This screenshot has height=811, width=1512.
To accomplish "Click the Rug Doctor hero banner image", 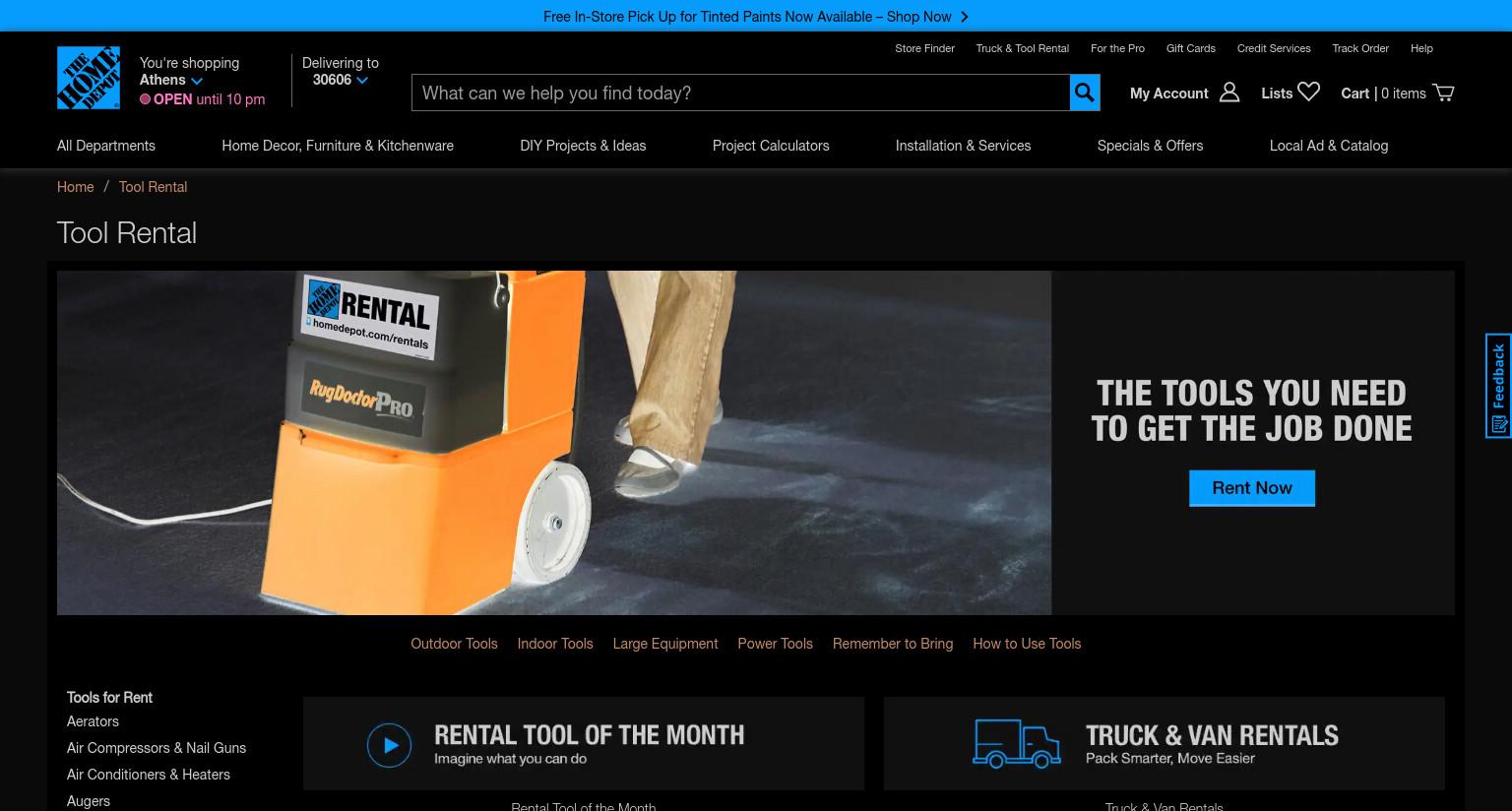I will [554, 443].
